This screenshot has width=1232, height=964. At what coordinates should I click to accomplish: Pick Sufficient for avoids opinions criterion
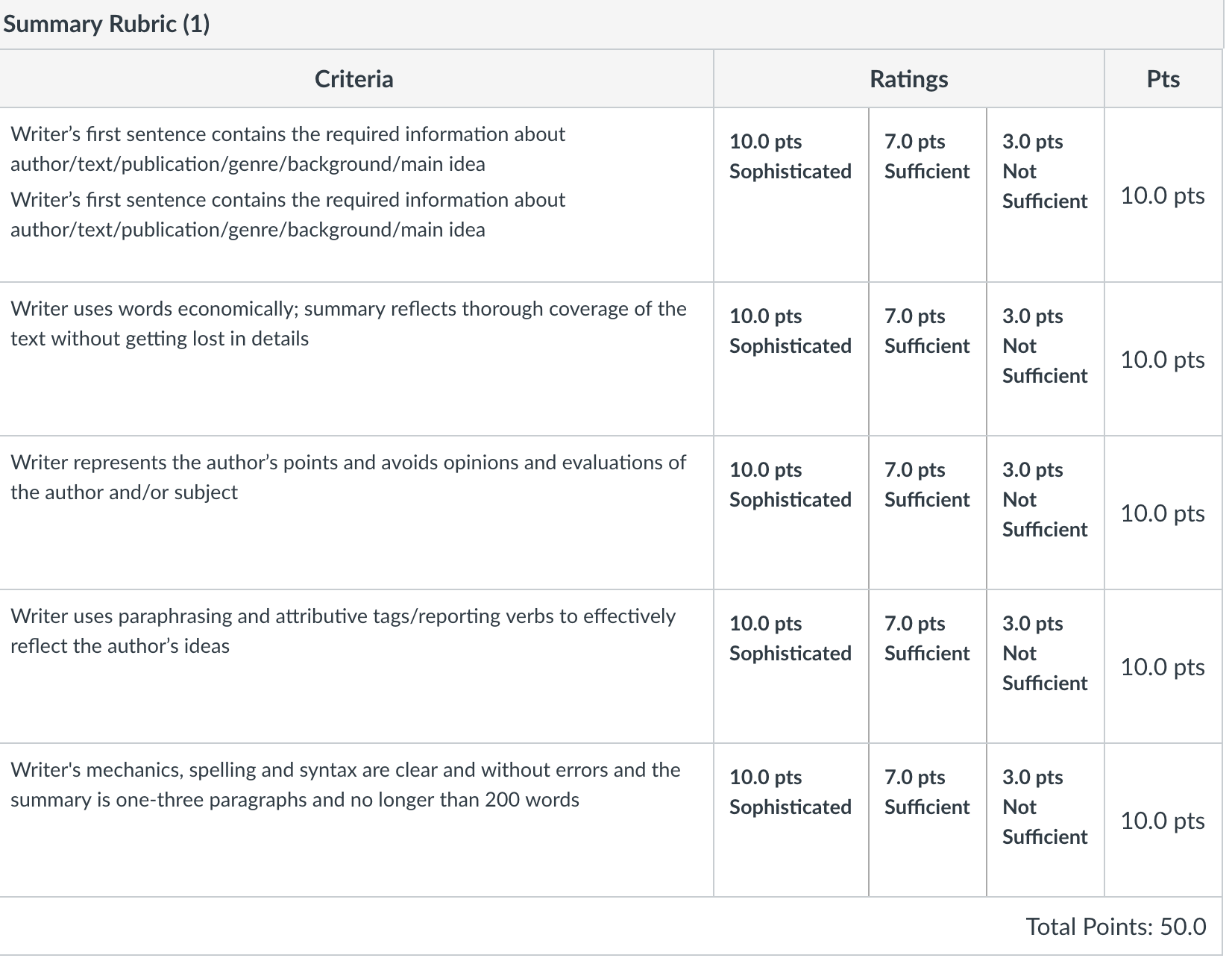927,513
